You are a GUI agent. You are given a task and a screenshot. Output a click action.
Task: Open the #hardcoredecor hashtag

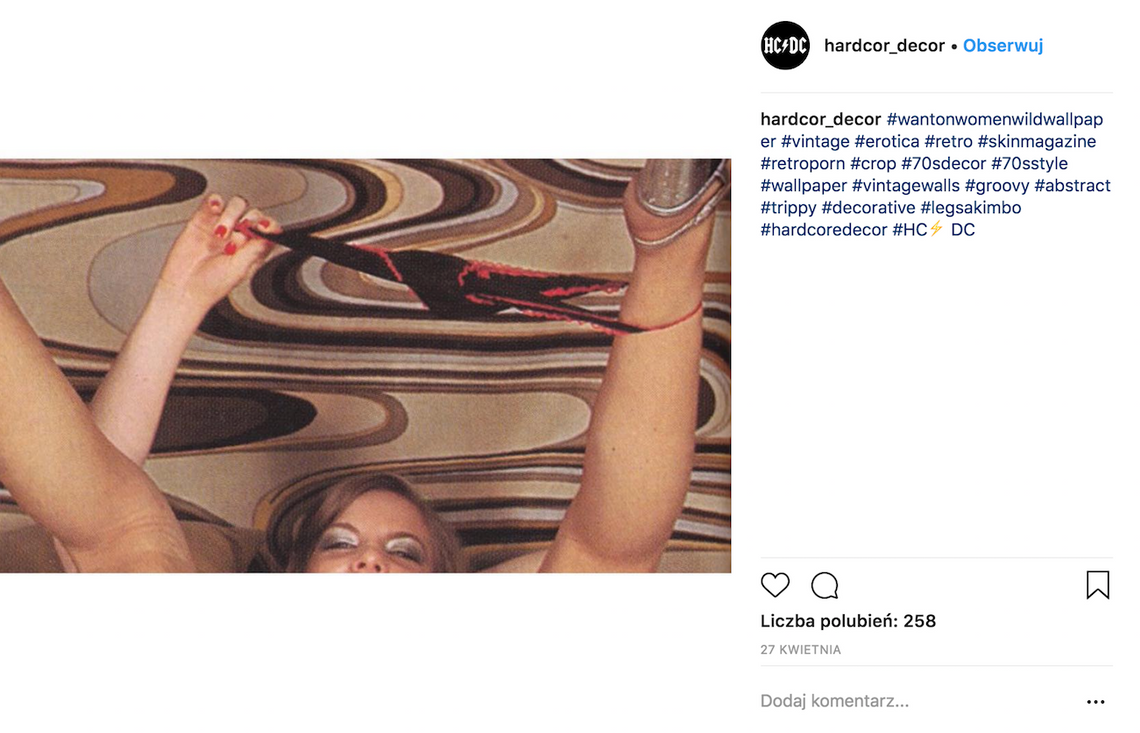click(x=824, y=230)
